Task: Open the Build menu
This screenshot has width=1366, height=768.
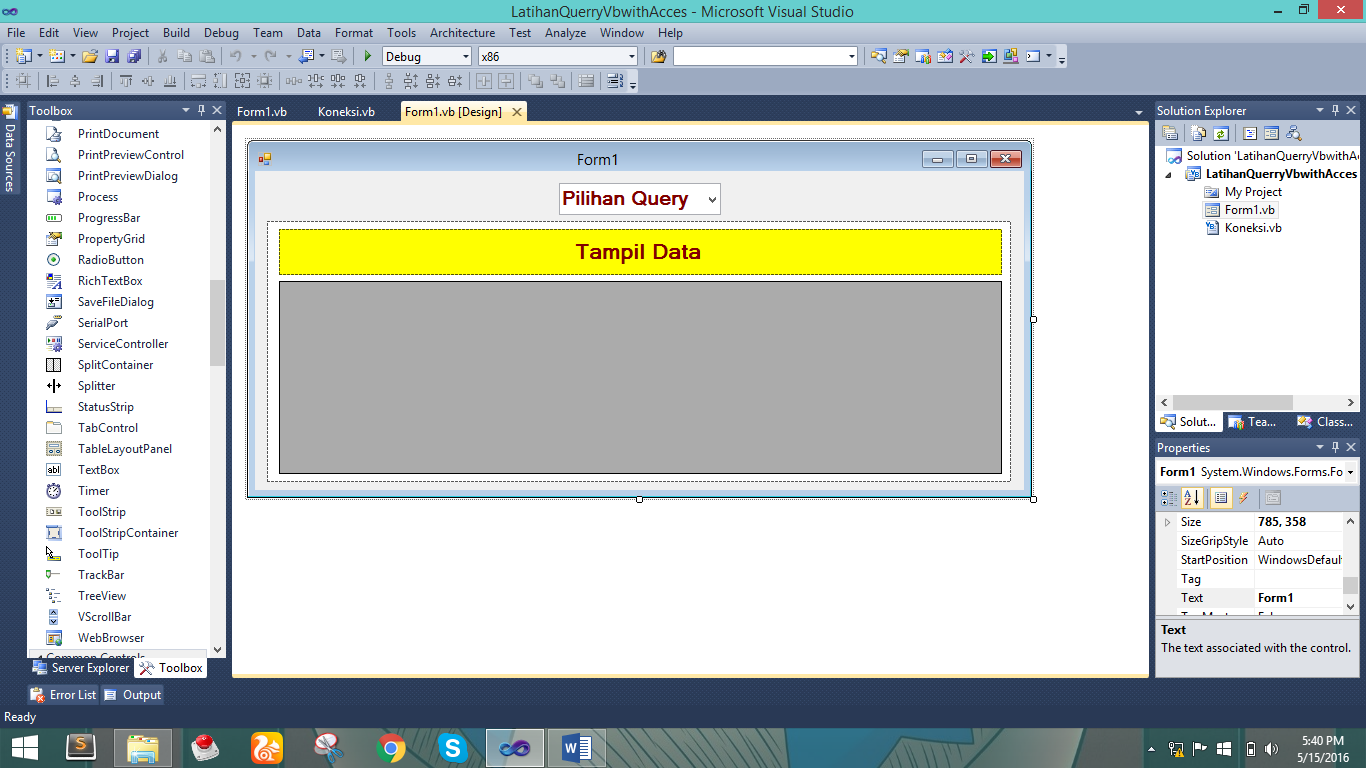Action: pyautogui.click(x=176, y=33)
